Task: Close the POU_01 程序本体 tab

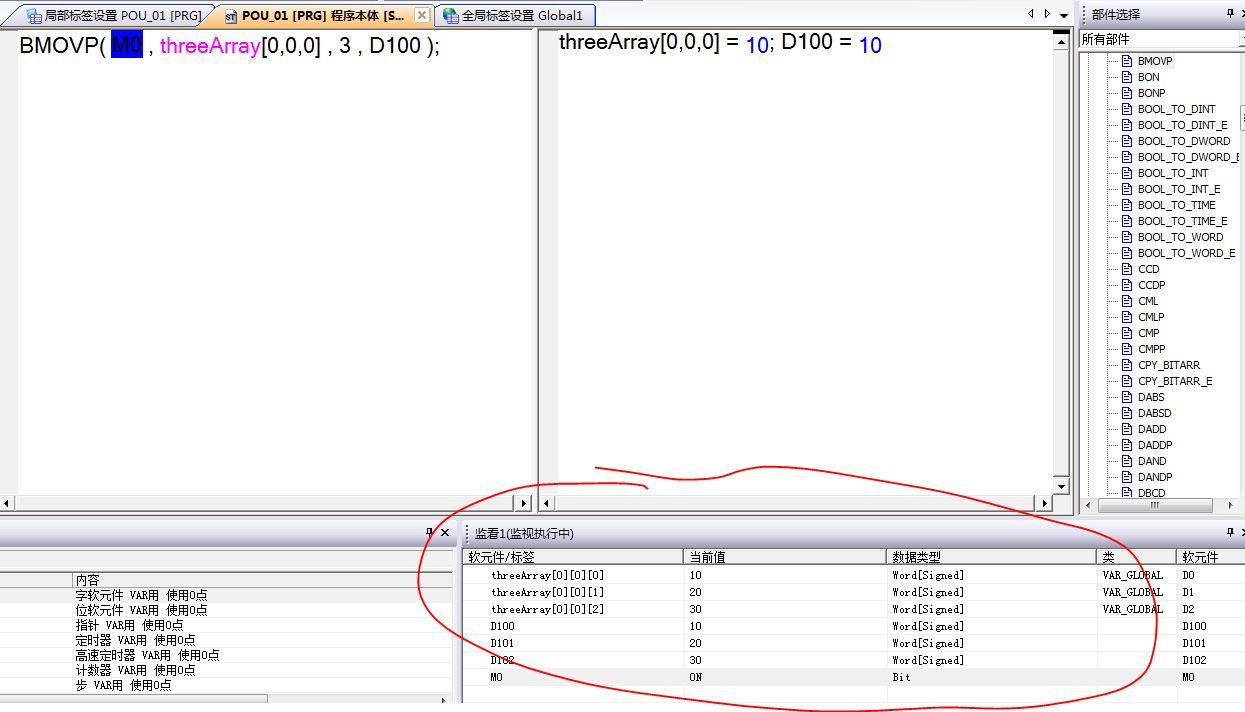Action: pyautogui.click(x=421, y=16)
